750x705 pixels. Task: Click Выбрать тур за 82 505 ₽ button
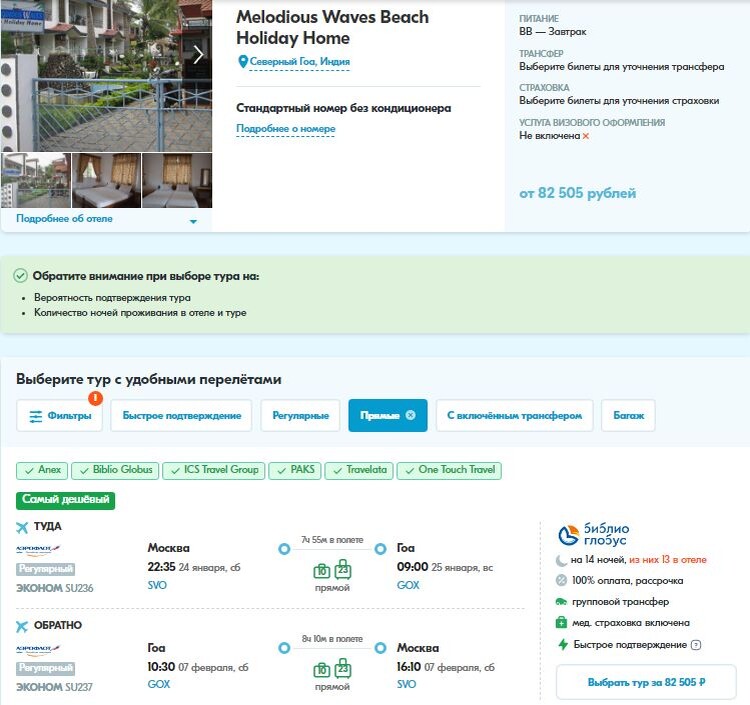[646, 683]
